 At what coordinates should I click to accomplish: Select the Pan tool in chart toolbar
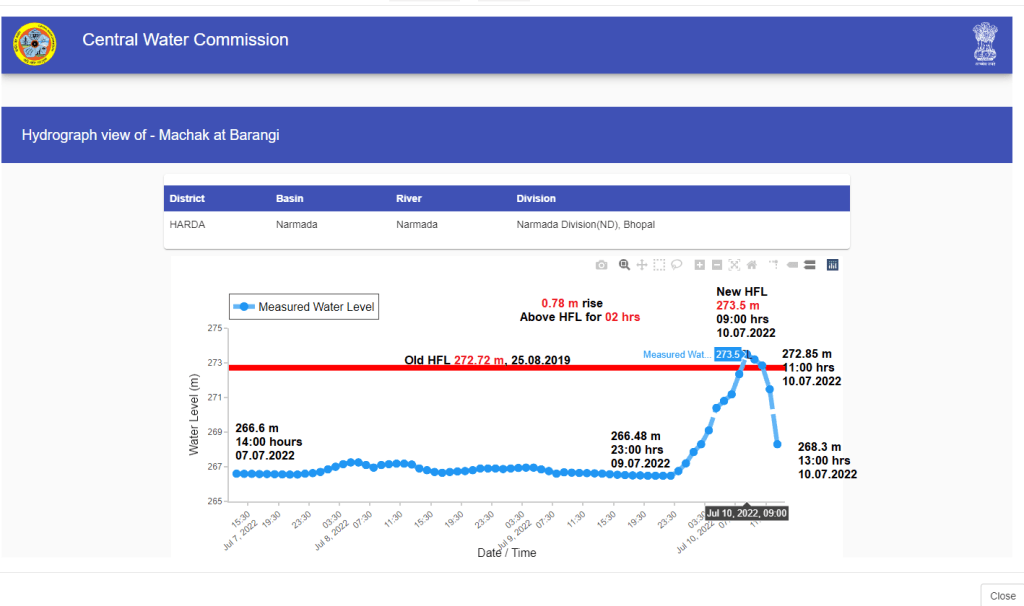point(642,265)
